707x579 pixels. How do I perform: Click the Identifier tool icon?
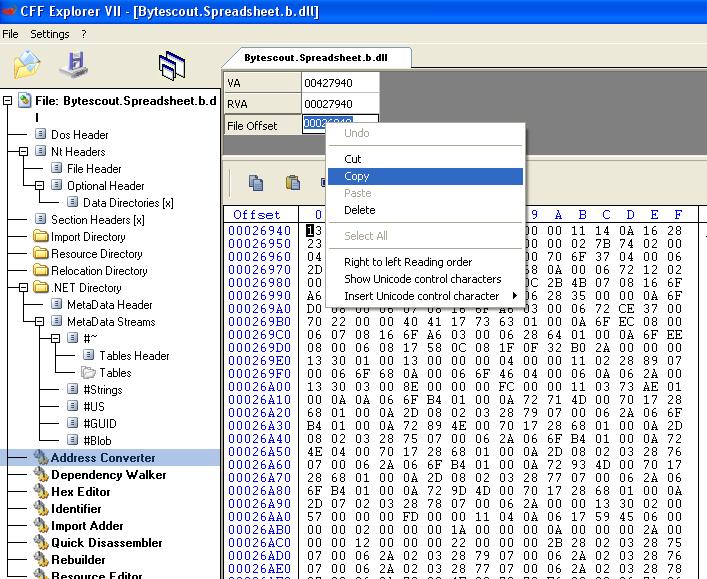41,508
